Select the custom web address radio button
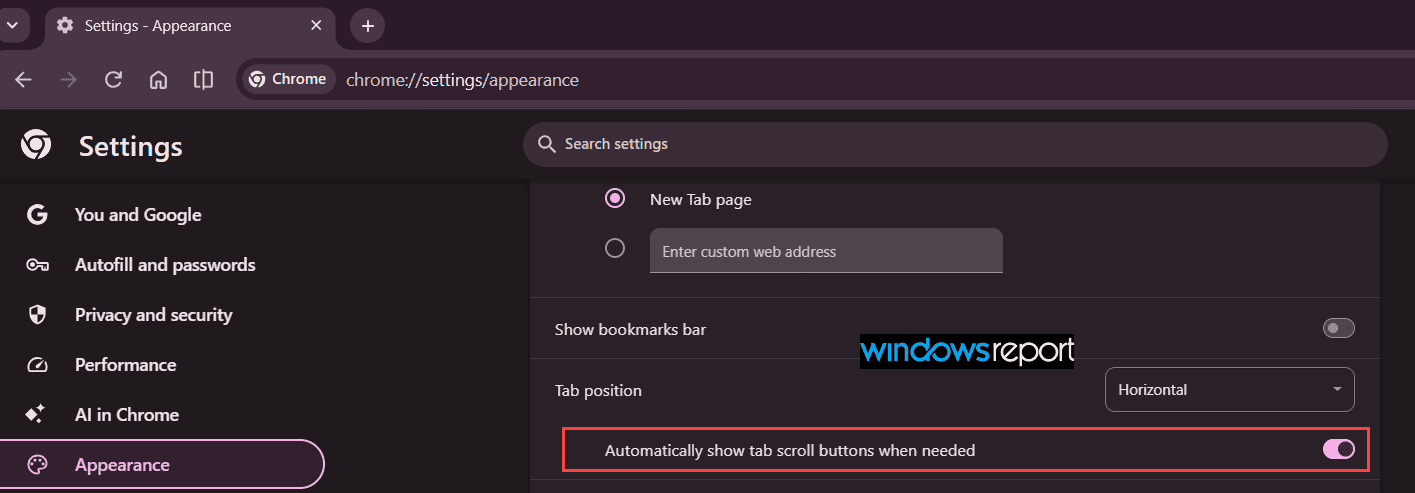1415x493 pixels. 615,248
